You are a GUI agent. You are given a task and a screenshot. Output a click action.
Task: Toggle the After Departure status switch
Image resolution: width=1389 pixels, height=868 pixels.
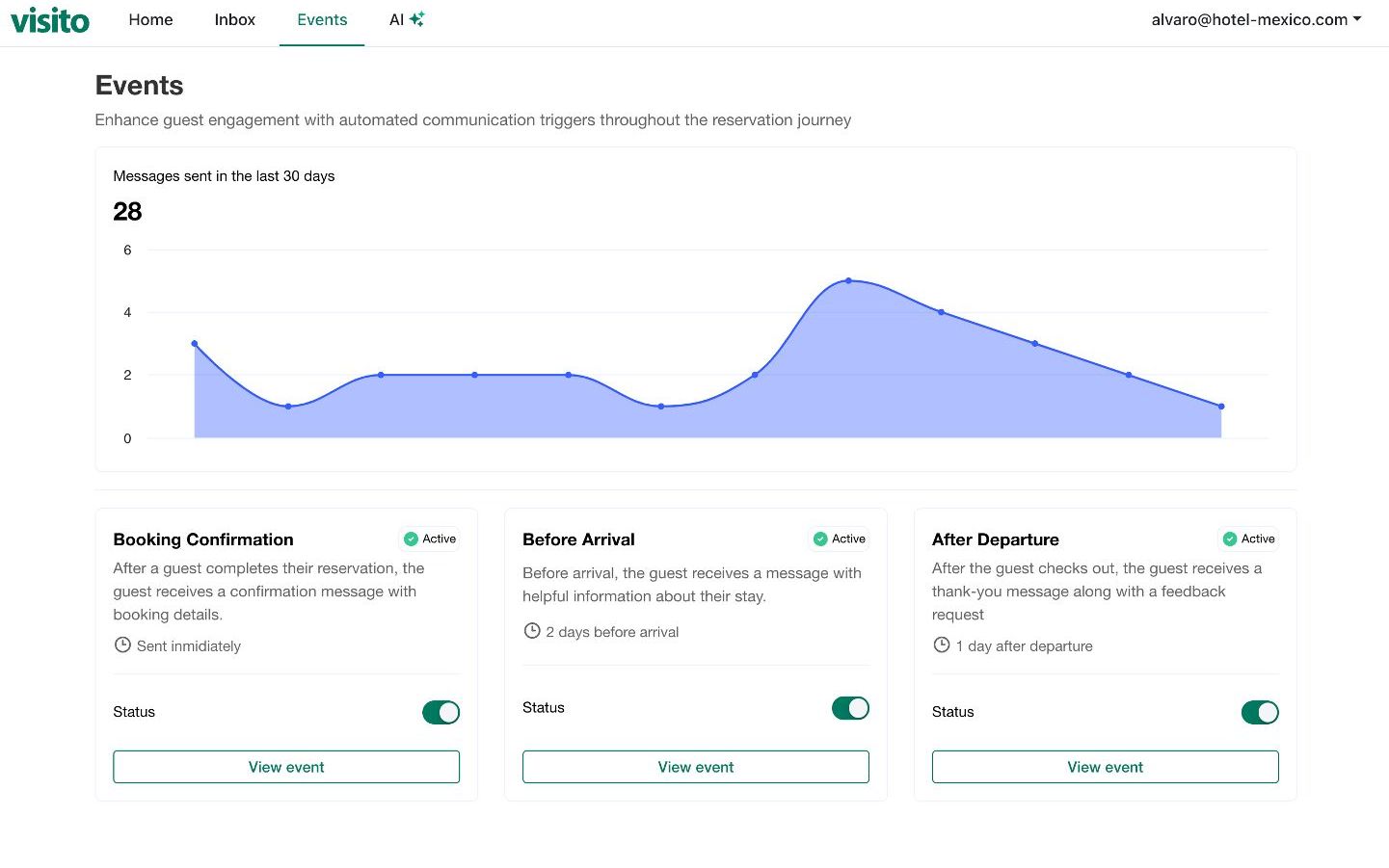[1260, 712]
